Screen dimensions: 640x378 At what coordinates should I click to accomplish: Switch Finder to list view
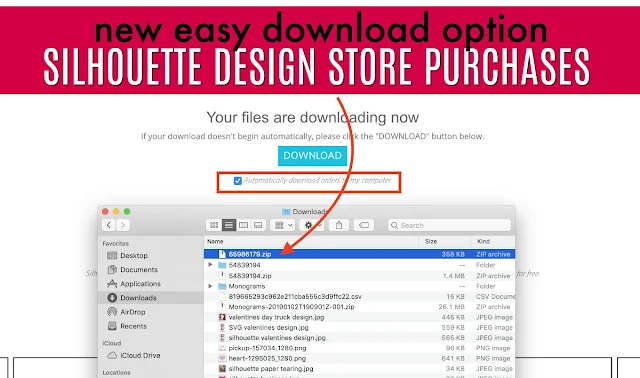(x=229, y=225)
